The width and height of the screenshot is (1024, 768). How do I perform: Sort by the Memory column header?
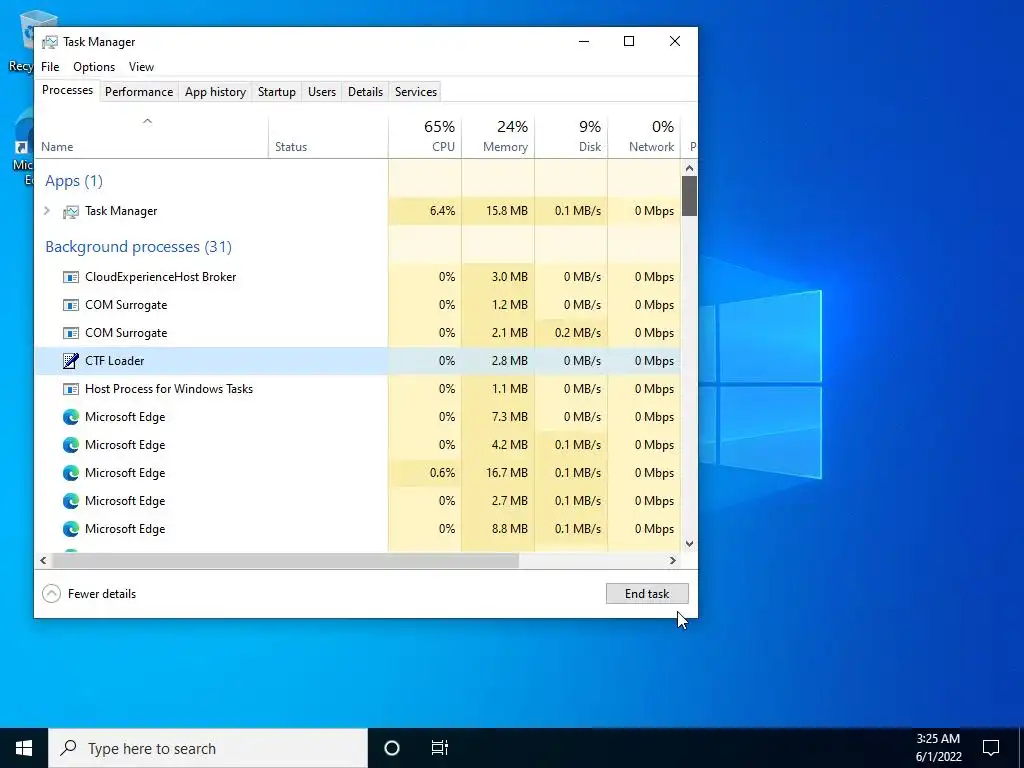click(x=498, y=136)
